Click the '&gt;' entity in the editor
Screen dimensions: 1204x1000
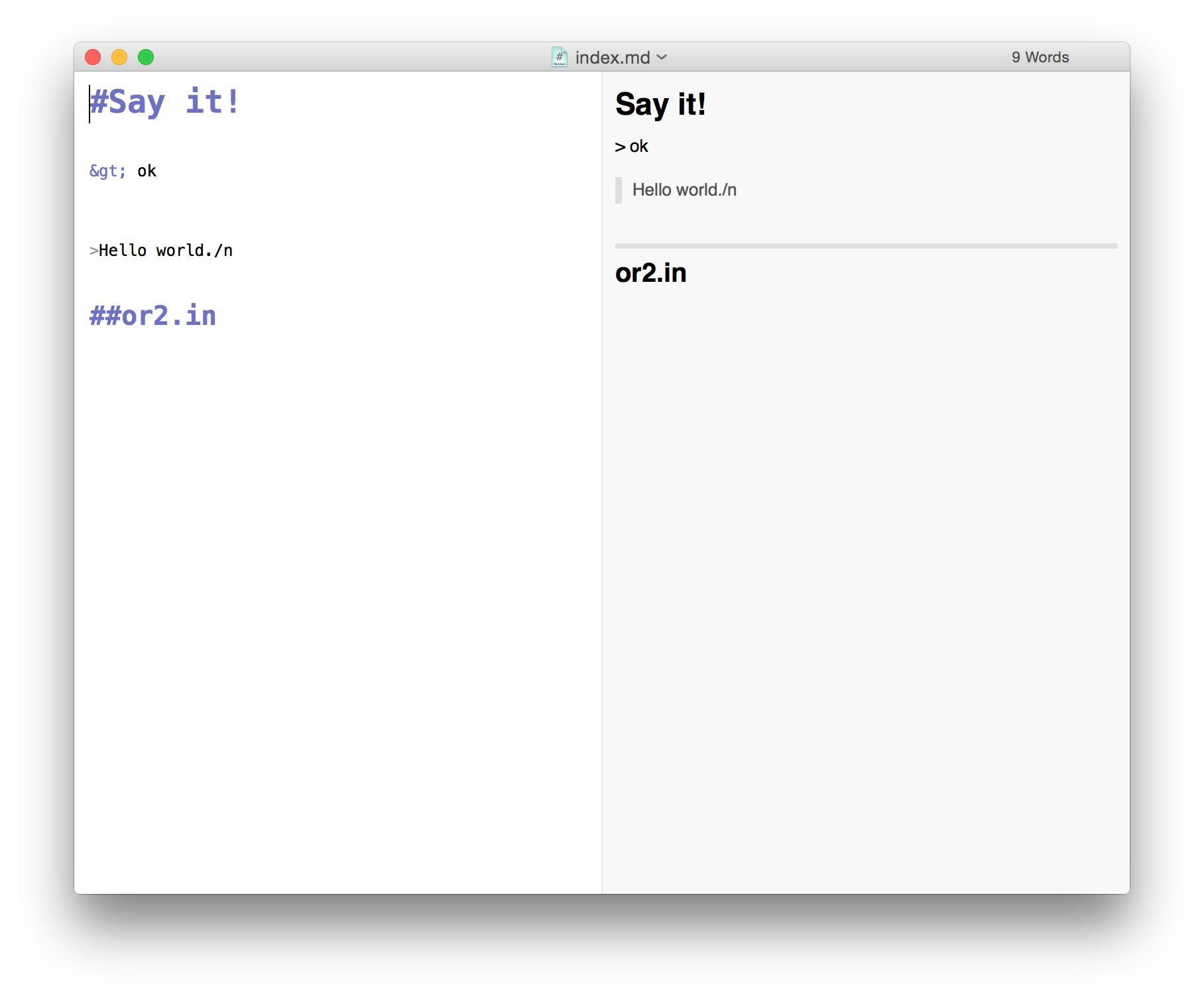pyautogui.click(x=107, y=171)
